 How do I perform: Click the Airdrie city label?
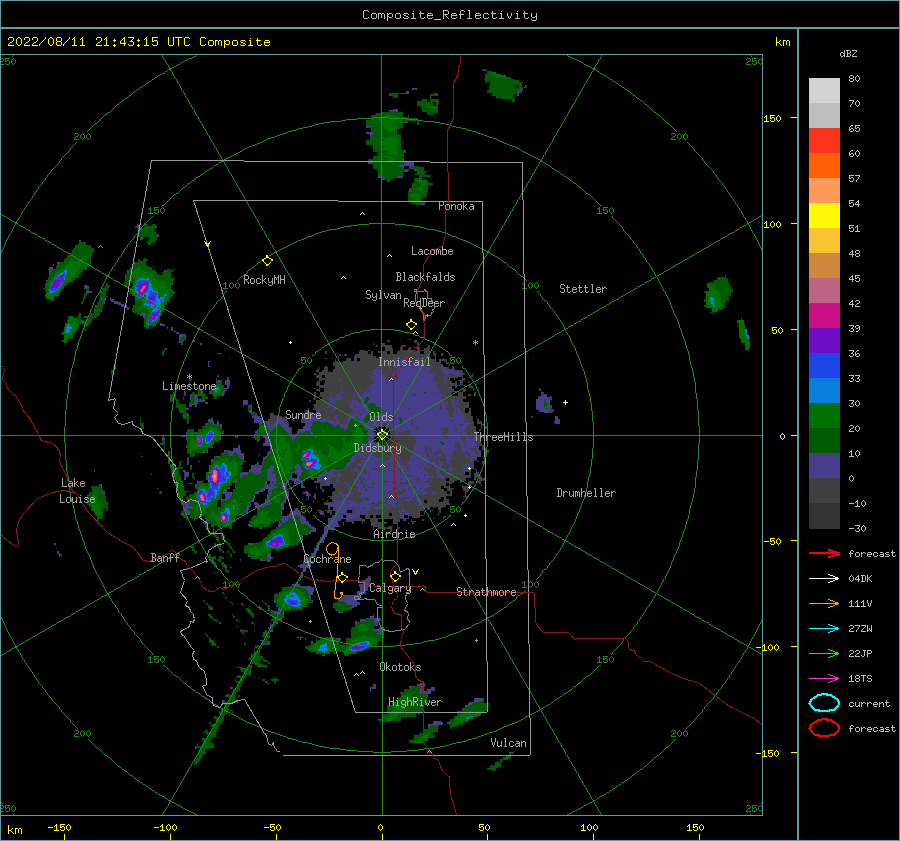(394, 534)
